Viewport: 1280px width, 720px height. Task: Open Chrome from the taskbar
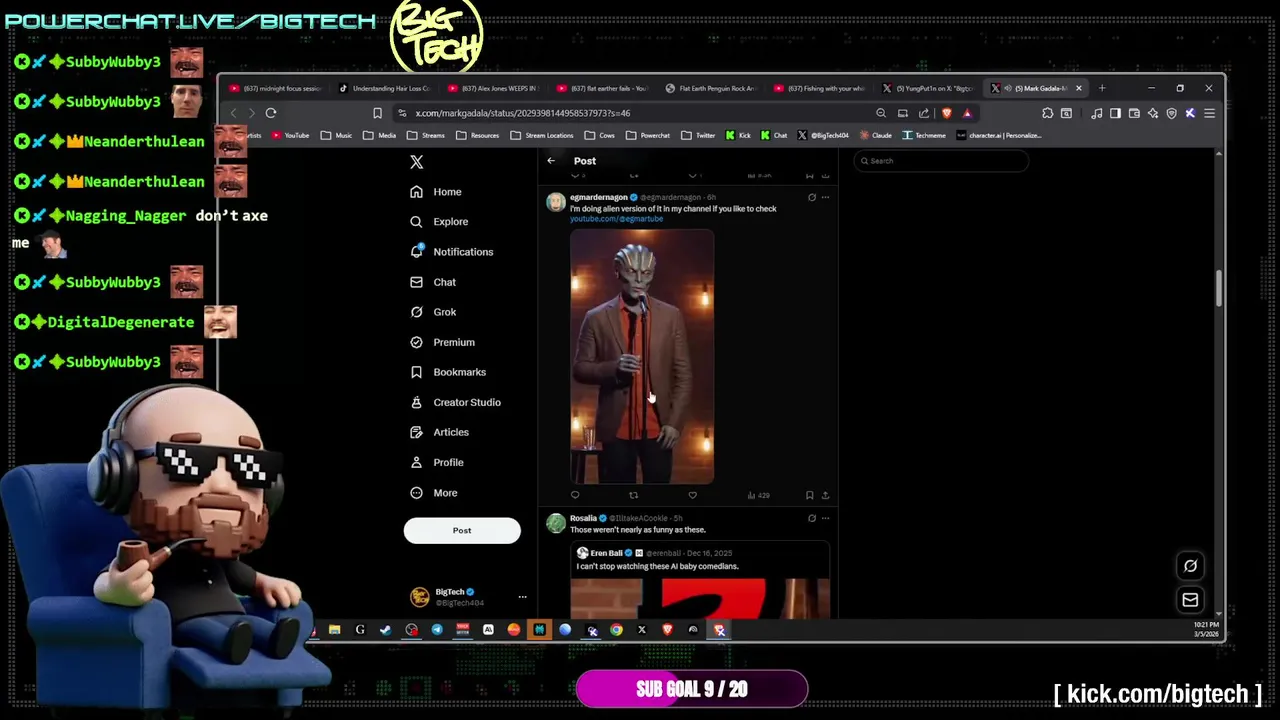point(616,630)
